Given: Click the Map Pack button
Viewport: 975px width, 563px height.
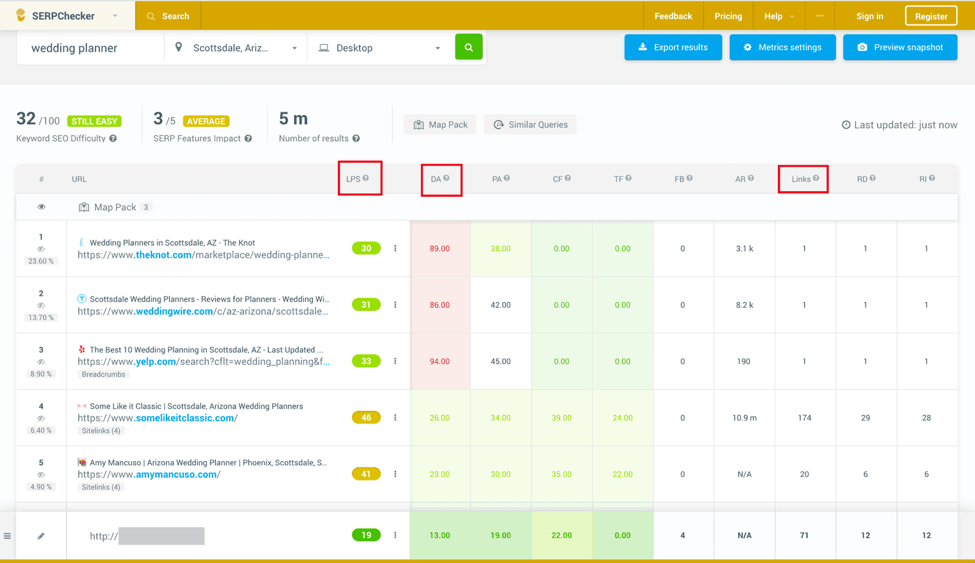Looking at the screenshot, I should coord(440,124).
